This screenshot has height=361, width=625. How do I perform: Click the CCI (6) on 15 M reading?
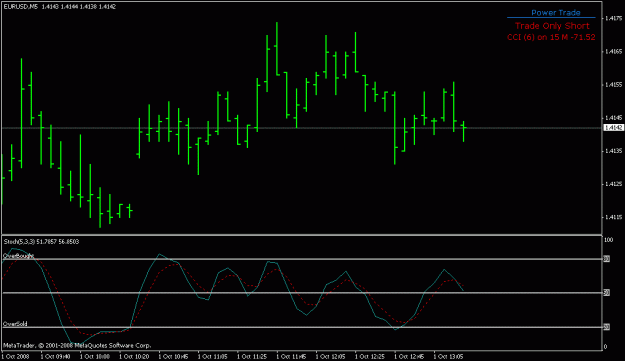551,37
